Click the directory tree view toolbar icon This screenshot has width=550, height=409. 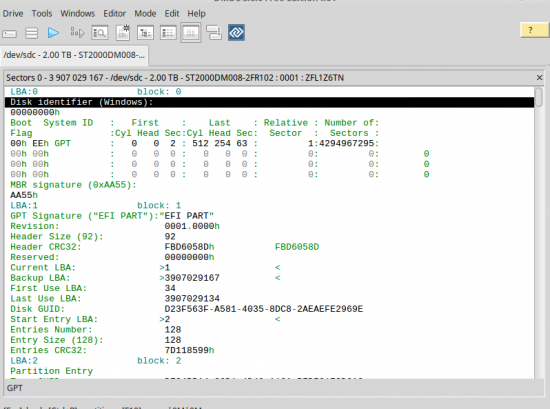click(145, 33)
